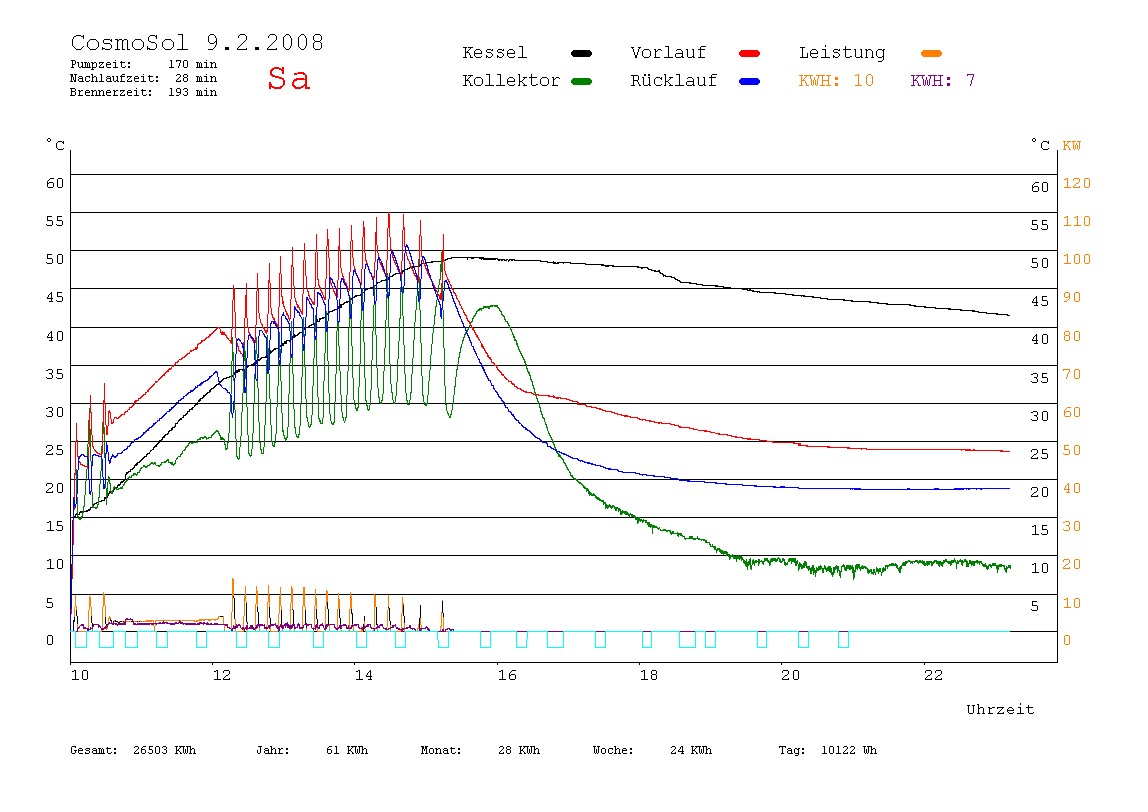The height and width of the screenshot is (812, 1148).
Task: Click the orange right-axis label '100'
Action: click(x=1077, y=259)
